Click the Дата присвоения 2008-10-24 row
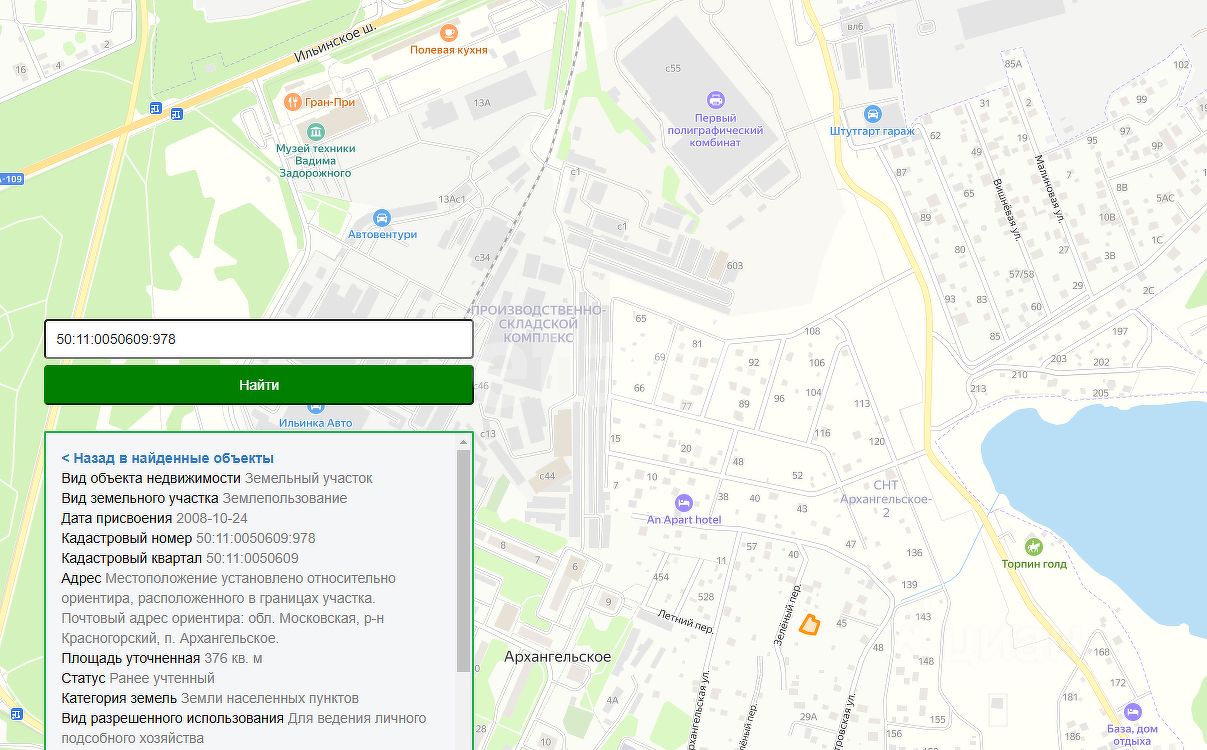This screenshot has width=1207, height=750. click(154, 518)
